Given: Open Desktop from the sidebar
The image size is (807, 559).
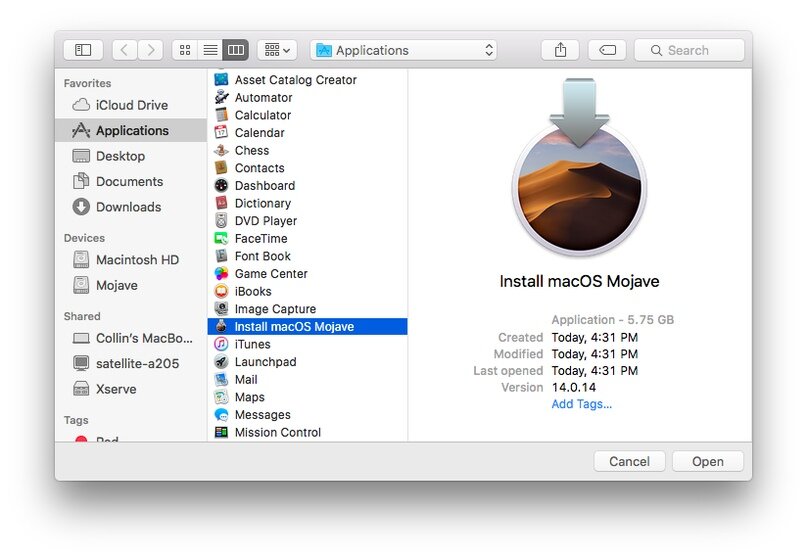Looking at the screenshot, I should (131, 156).
